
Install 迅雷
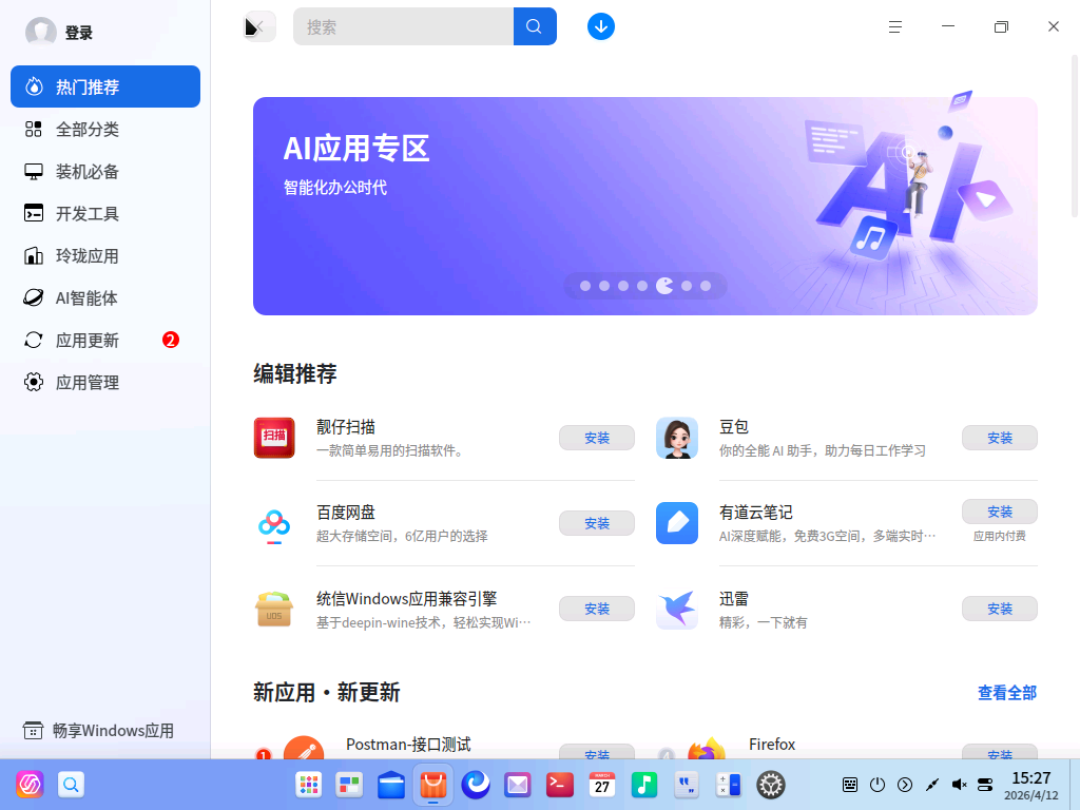[999, 608]
